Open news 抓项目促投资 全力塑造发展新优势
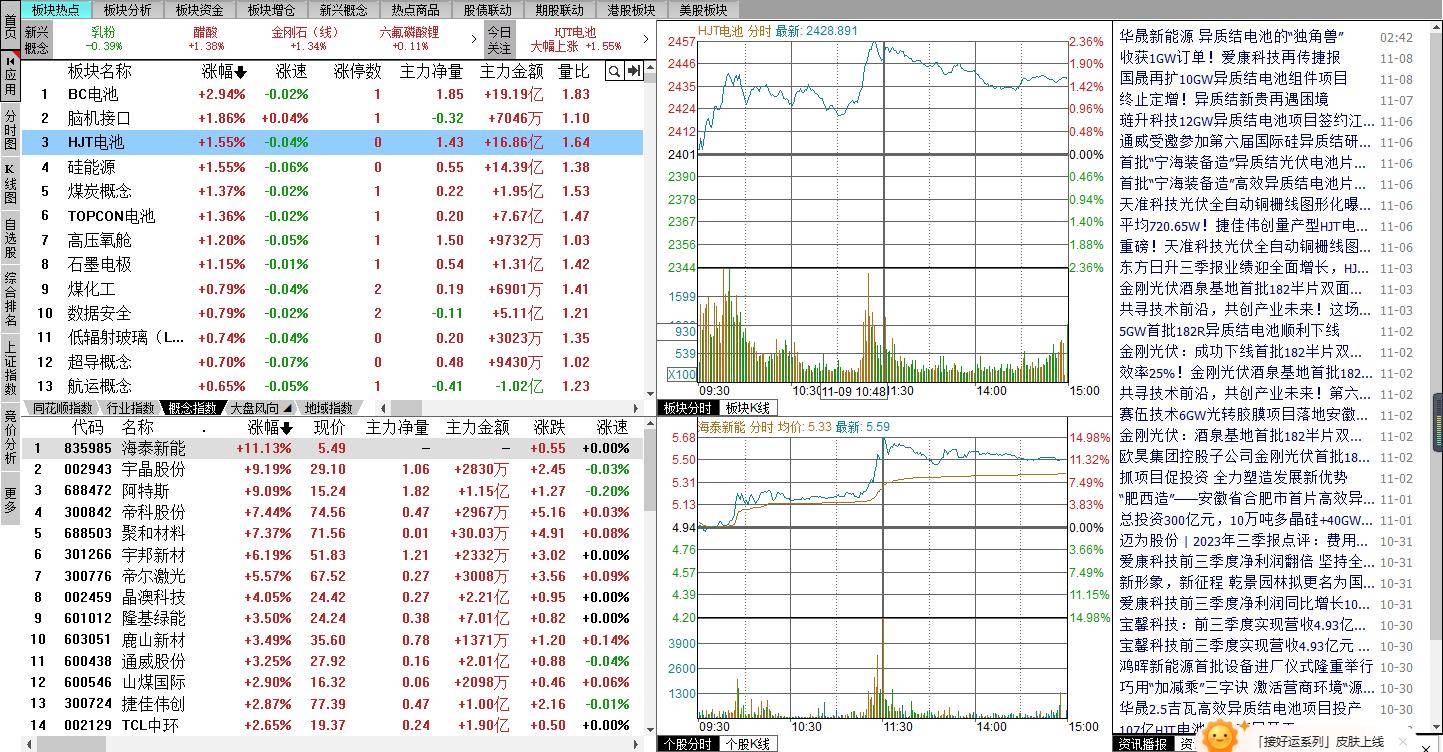The width and height of the screenshot is (1443, 752). pos(1233,478)
